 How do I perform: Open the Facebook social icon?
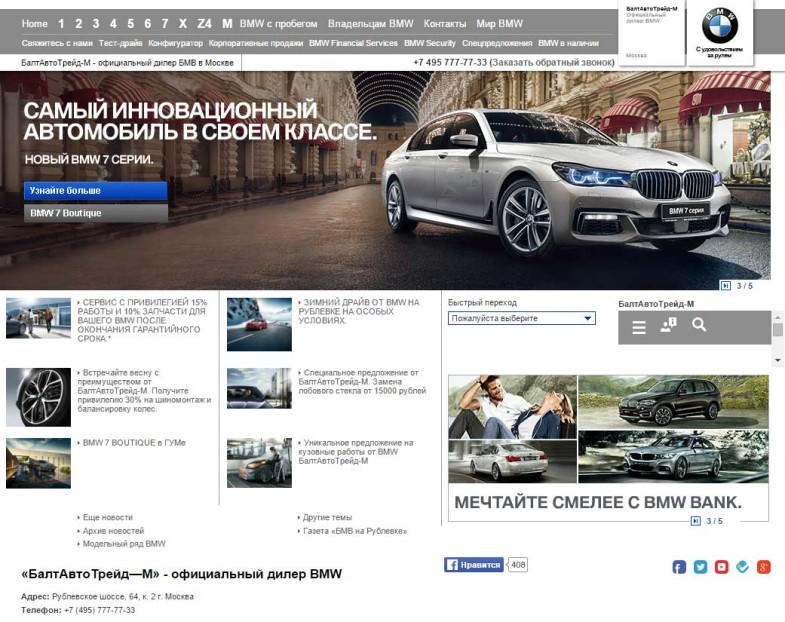point(679,567)
